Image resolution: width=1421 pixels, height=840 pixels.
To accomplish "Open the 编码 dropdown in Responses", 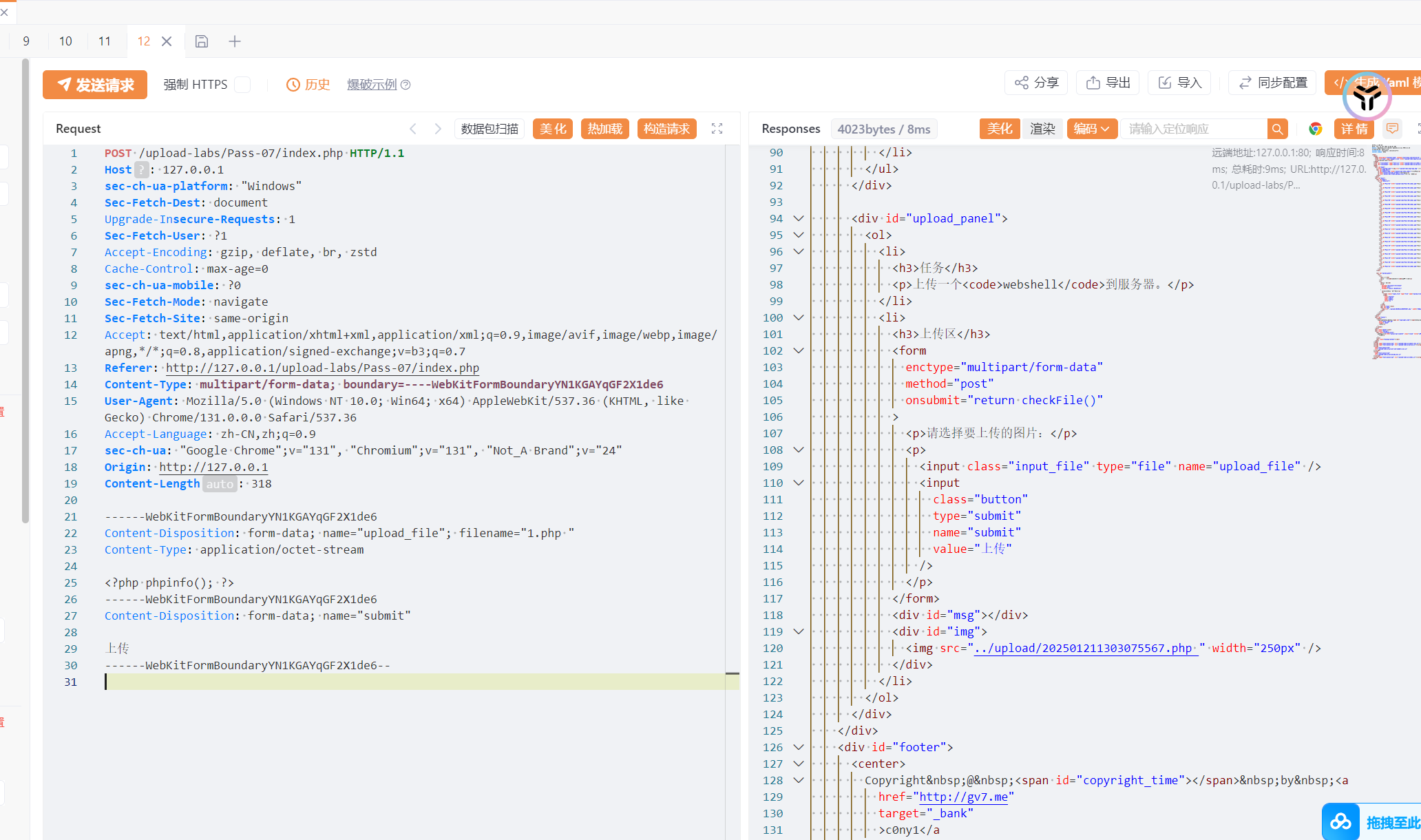I will (x=1092, y=129).
